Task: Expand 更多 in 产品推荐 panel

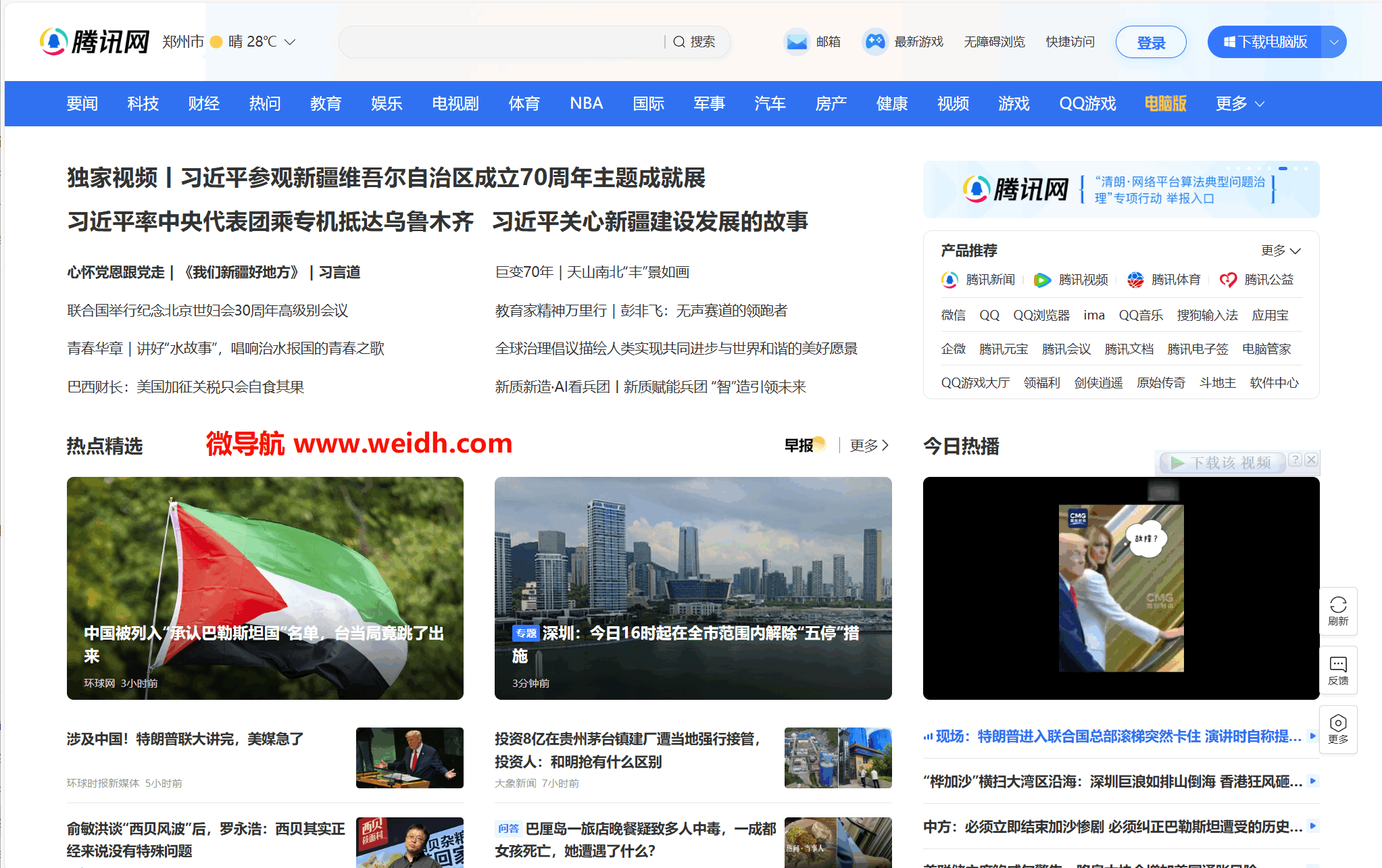Action: tap(1281, 251)
